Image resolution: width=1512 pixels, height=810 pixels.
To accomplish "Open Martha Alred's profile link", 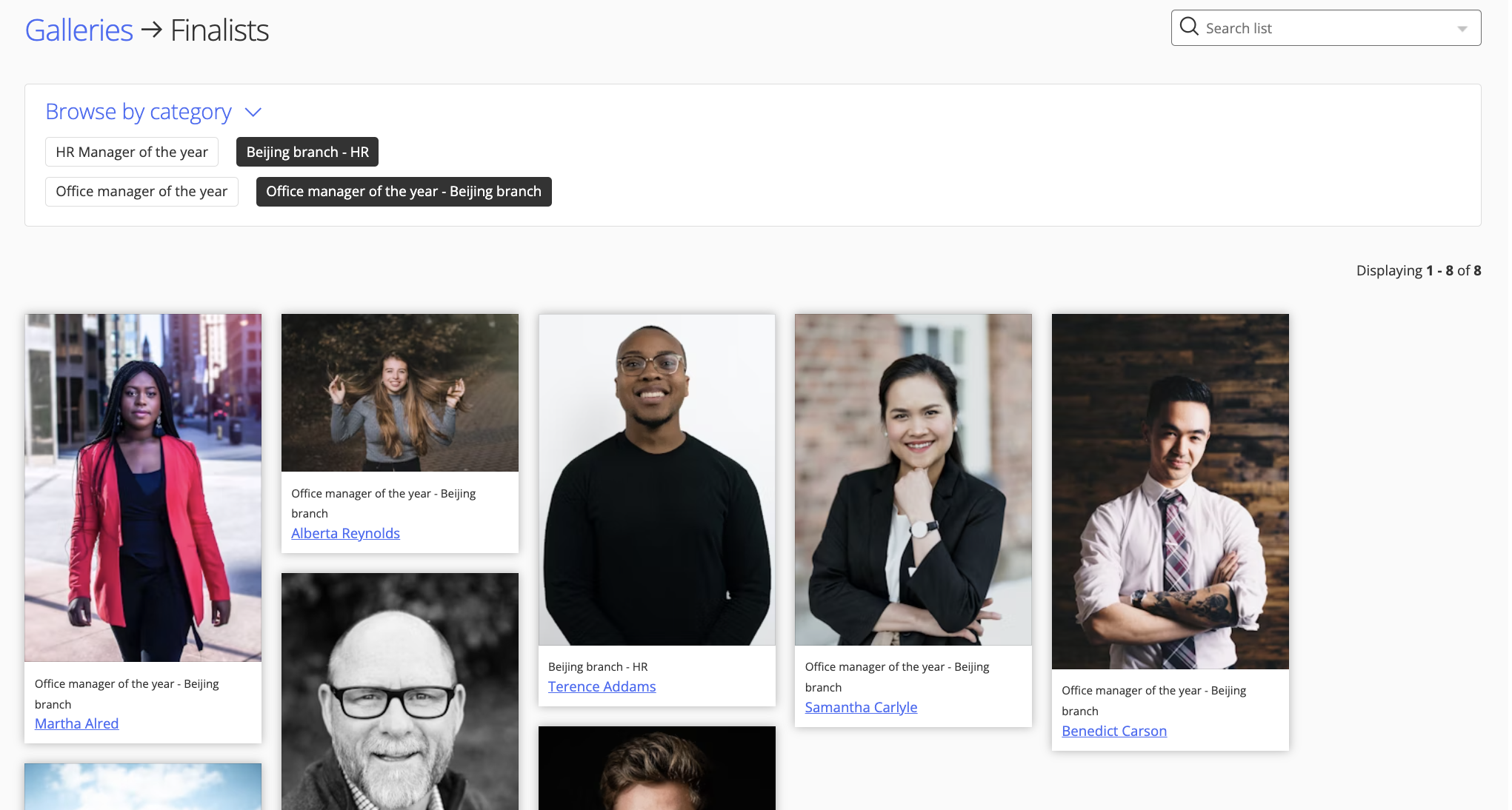I will coord(76,723).
